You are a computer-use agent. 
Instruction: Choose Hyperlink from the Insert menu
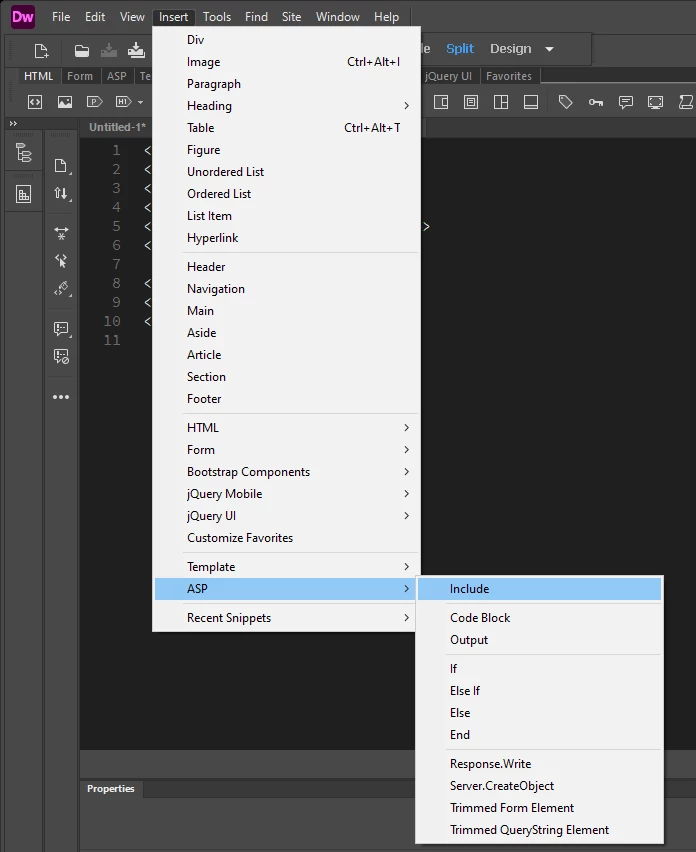pos(287,237)
